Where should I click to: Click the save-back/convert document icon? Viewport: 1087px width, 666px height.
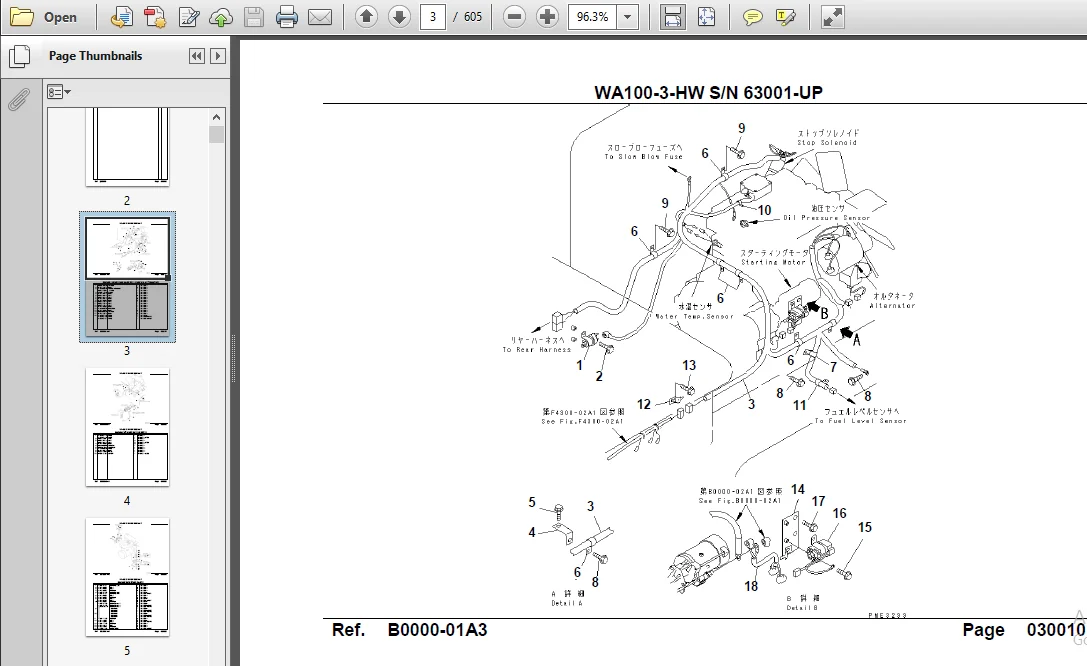click(121, 17)
